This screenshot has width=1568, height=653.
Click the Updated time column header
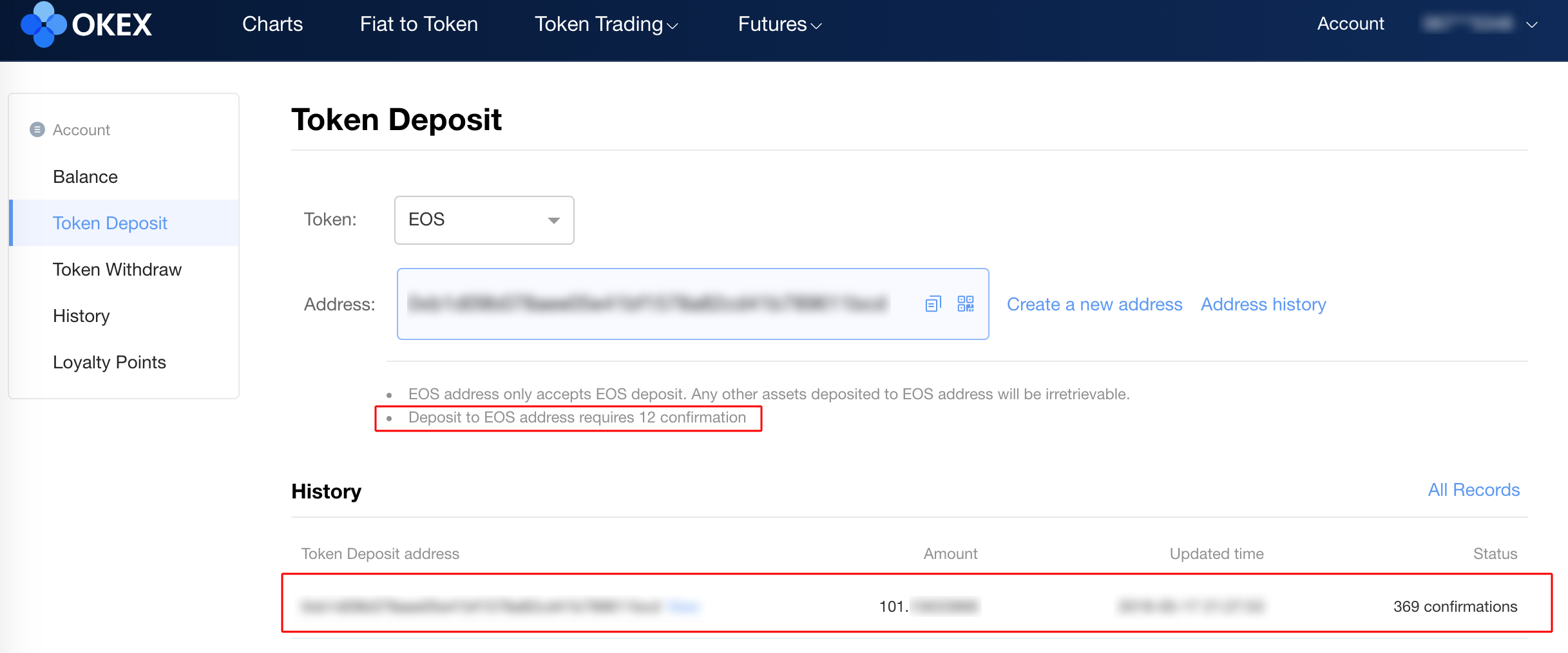pyautogui.click(x=1216, y=554)
